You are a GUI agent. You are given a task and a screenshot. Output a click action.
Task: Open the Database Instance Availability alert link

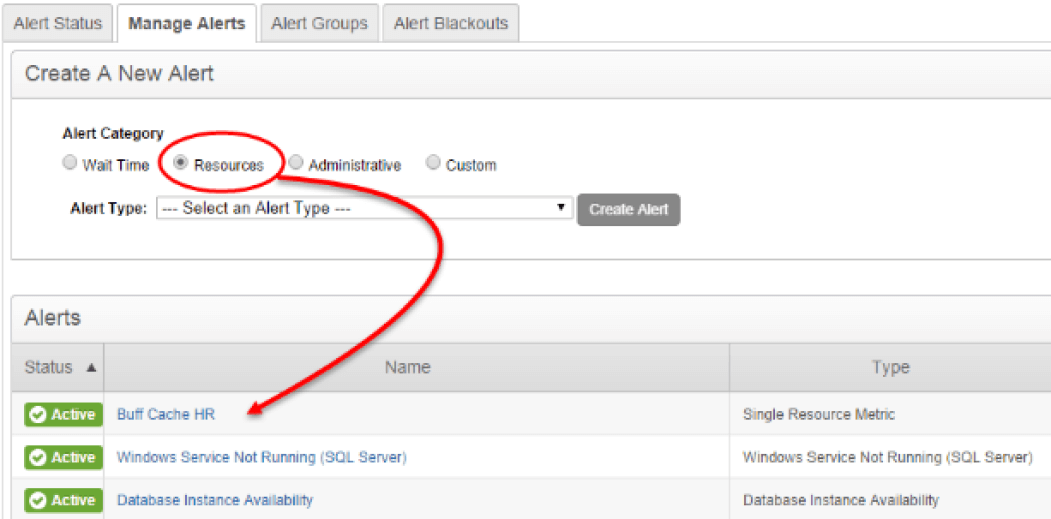point(214,500)
